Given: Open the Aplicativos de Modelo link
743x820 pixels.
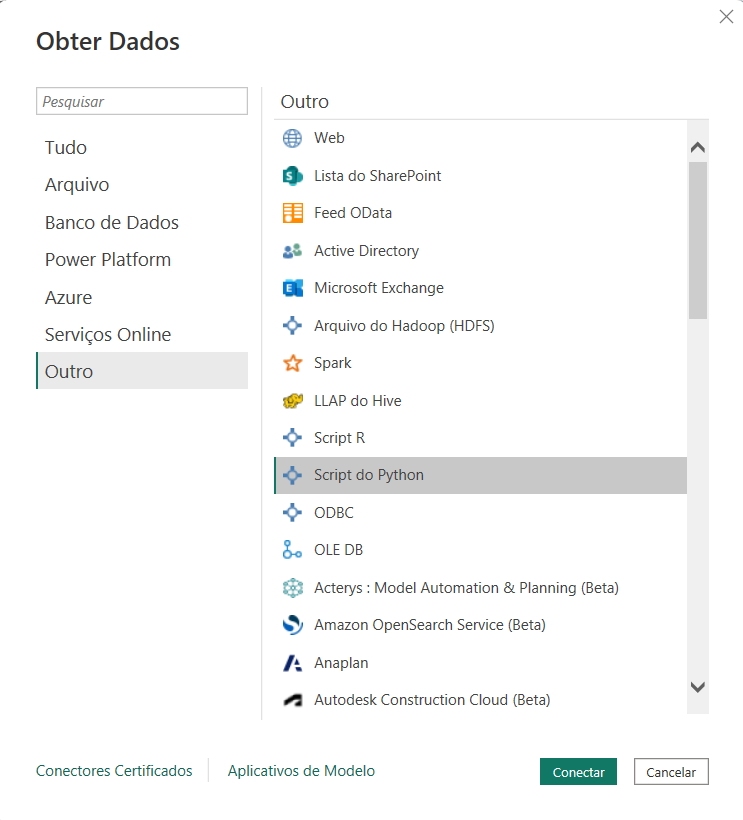Looking at the screenshot, I should pos(301,771).
